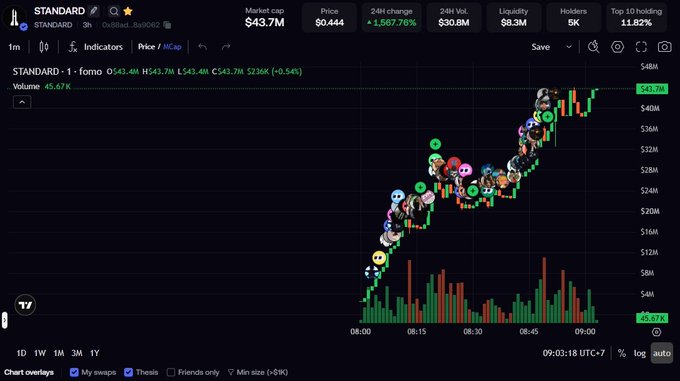Click the Volume 45.67K indicator legend

pyautogui.click(x=42, y=86)
